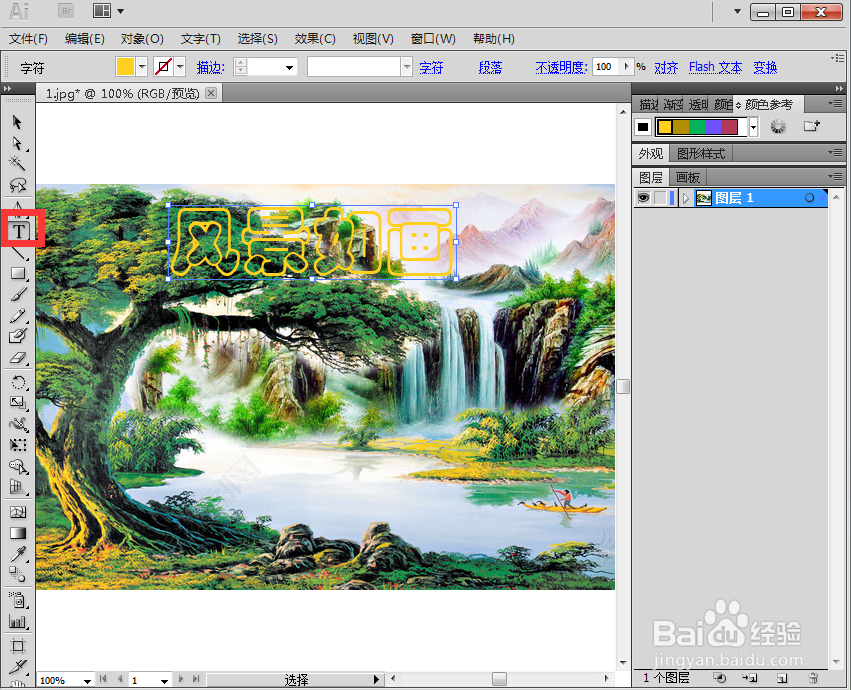Screen dimensions: 851x690
Task: Click Flash 文本 link
Action: pos(715,67)
